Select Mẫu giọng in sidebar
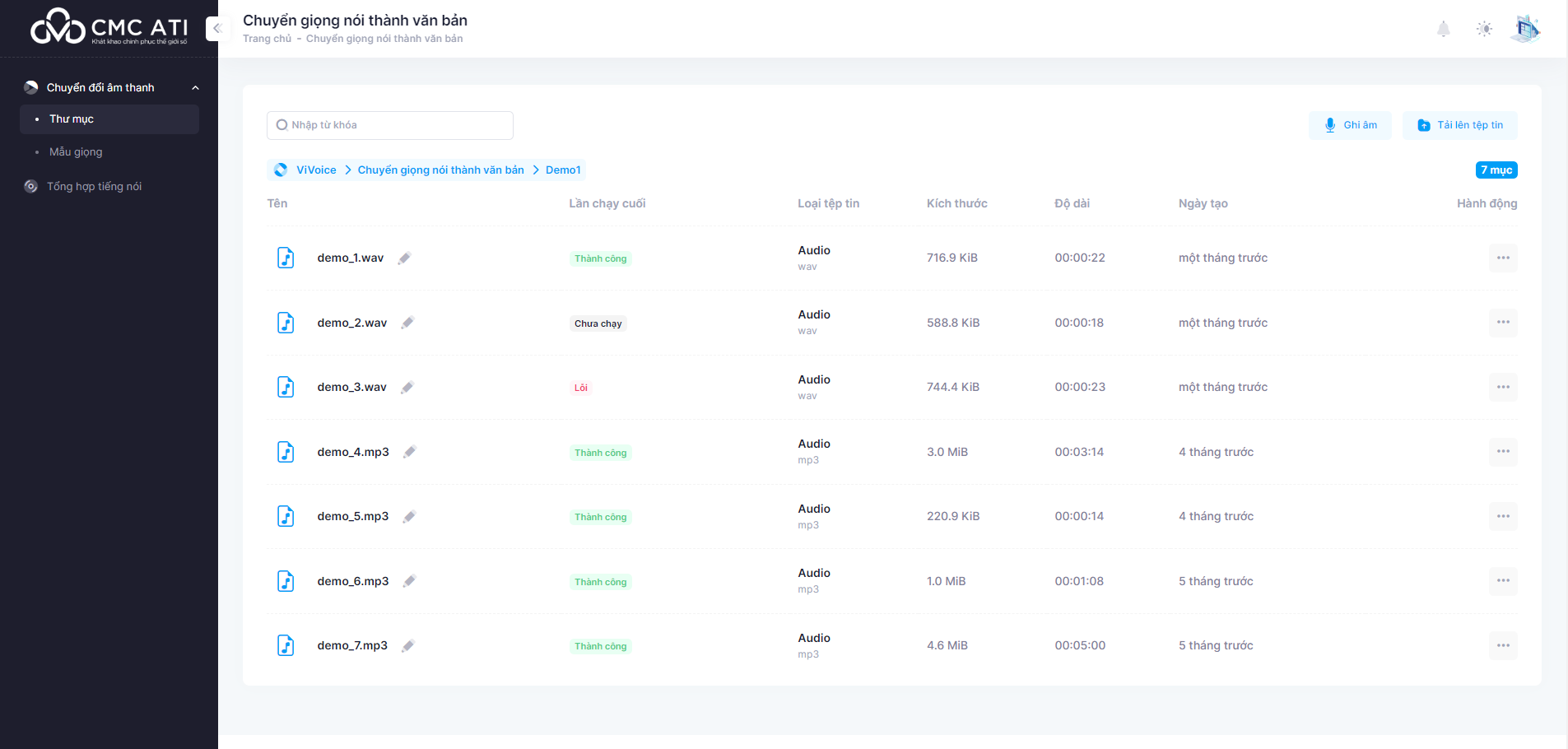 pyautogui.click(x=76, y=152)
